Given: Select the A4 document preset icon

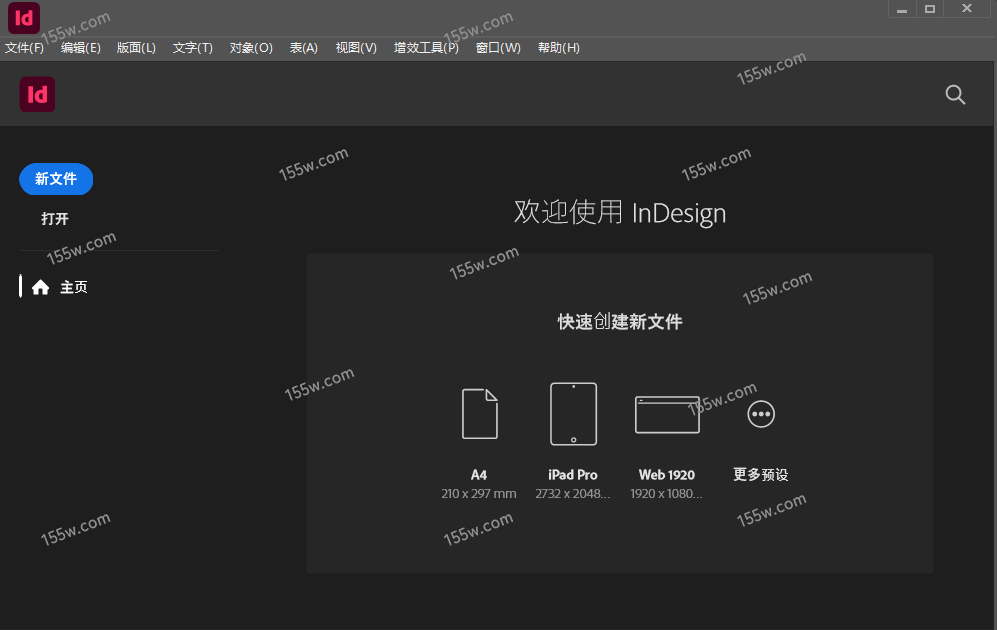Looking at the screenshot, I should coord(479,413).
